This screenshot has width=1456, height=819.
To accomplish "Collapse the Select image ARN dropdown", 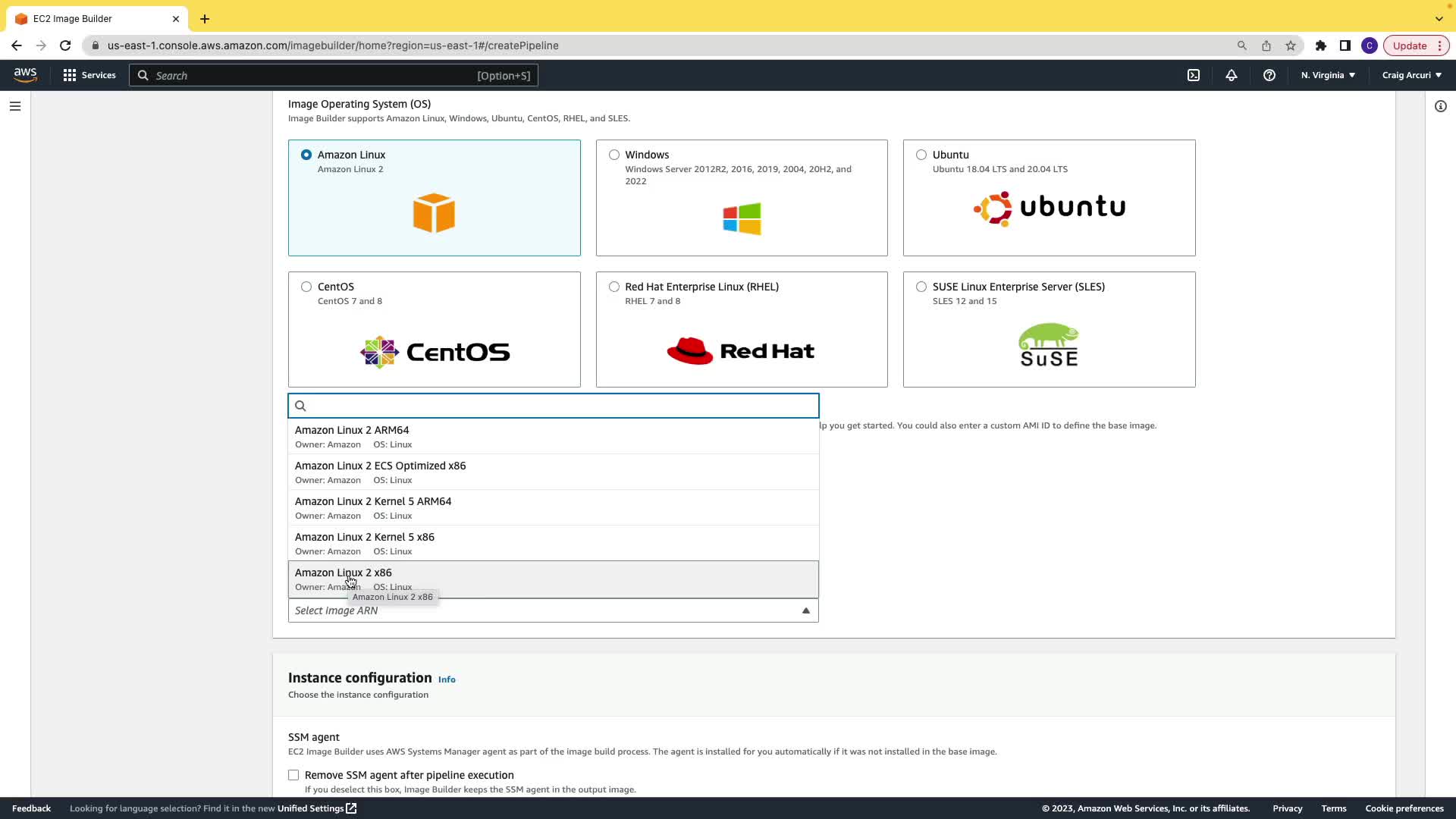I will point(806,610).
